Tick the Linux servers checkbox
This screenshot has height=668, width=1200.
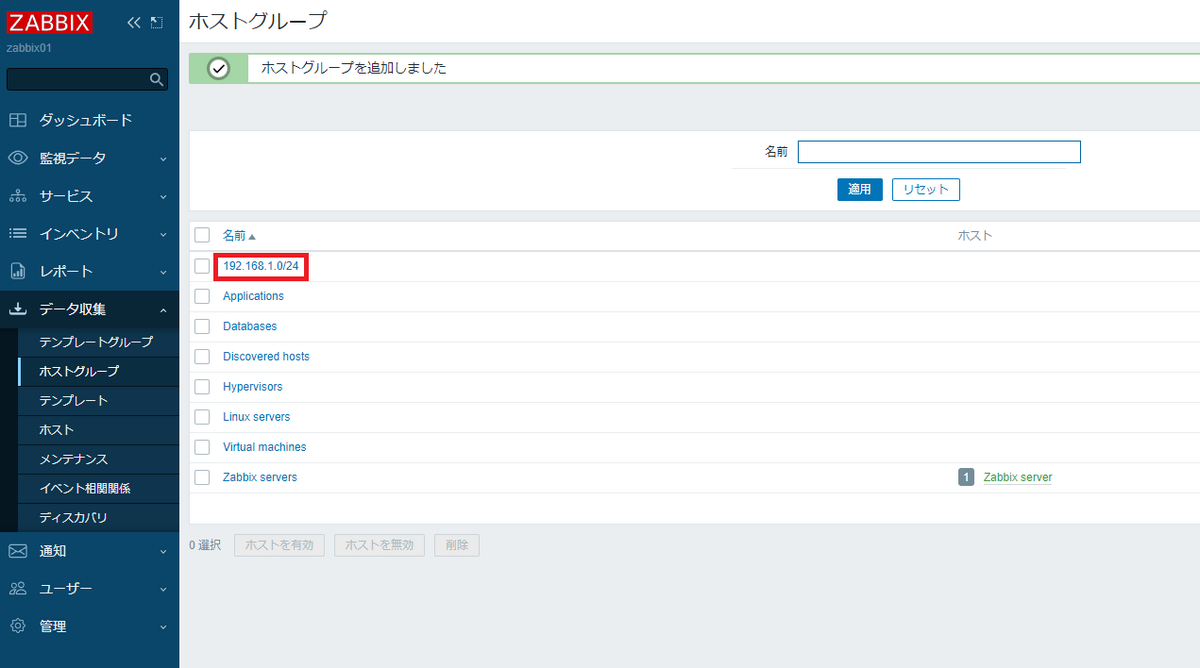coord(202,417)
